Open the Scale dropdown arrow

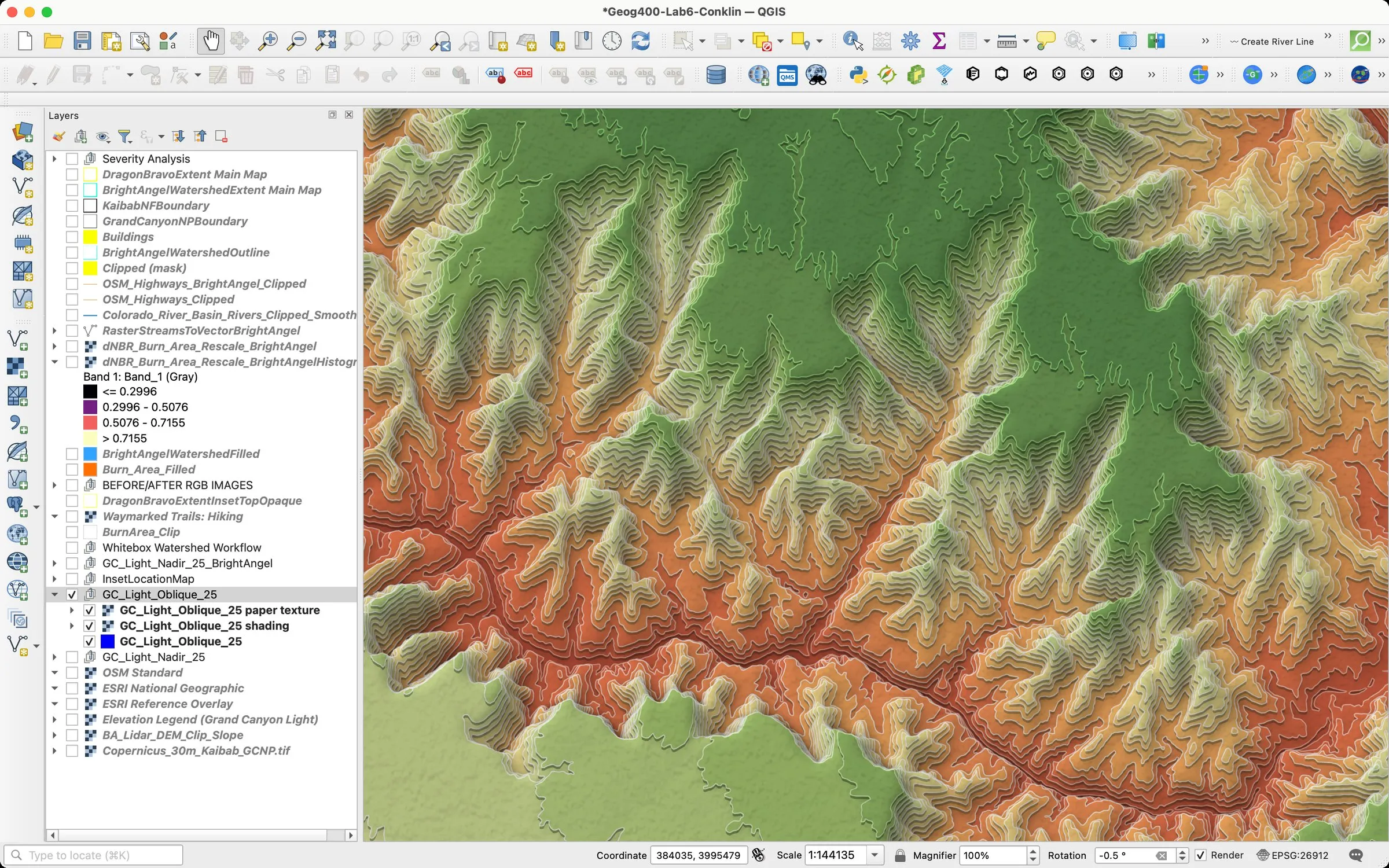[875, 855]
